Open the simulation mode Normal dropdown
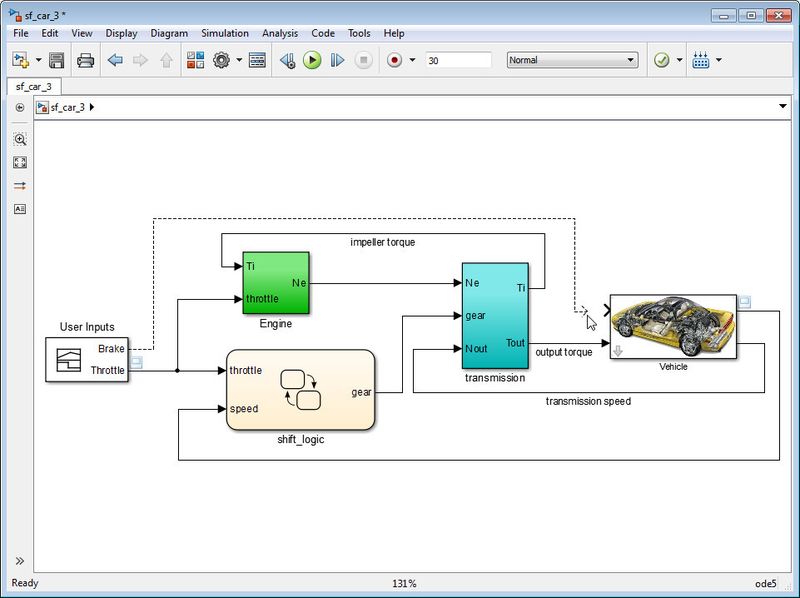 [x=572, y=60]
